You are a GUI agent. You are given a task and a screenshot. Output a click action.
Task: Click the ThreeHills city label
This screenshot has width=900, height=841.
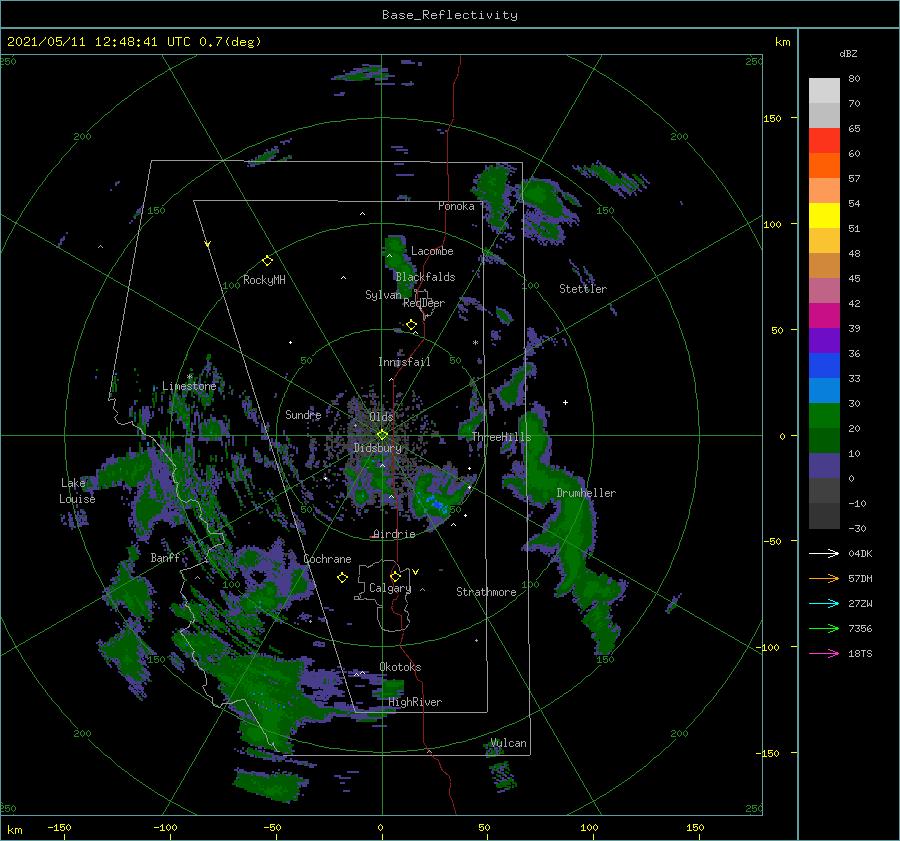pos(501,437)
